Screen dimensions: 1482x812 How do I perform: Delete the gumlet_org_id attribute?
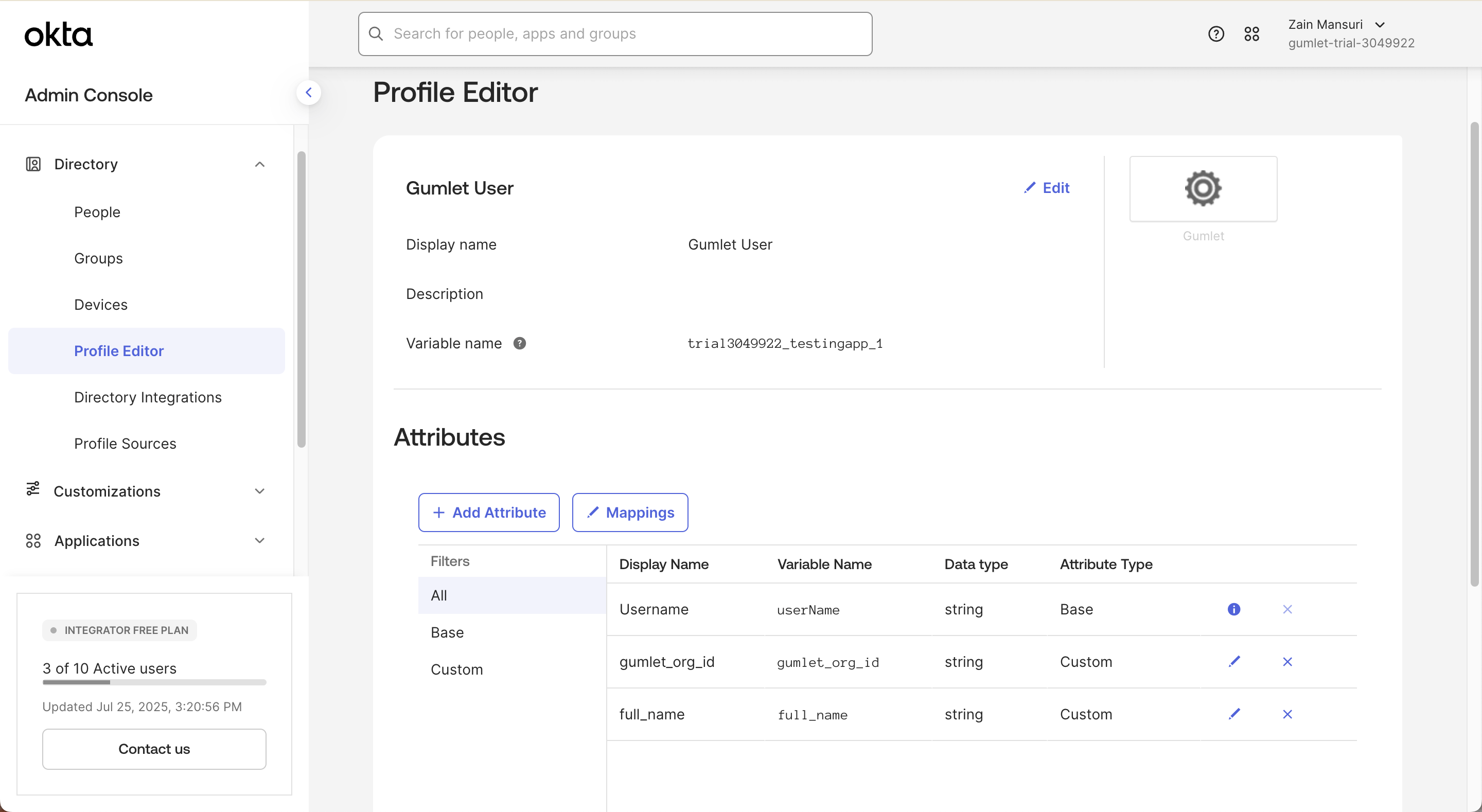(x=1287, y=661)
